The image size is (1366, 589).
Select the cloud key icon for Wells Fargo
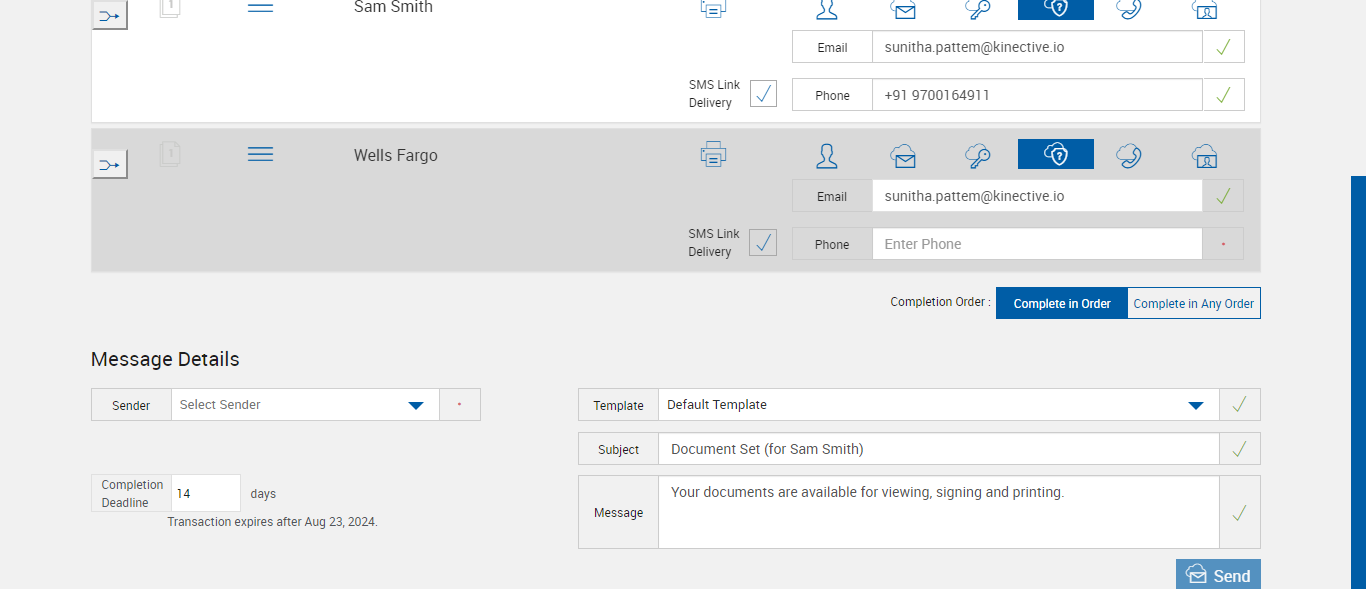977,155
